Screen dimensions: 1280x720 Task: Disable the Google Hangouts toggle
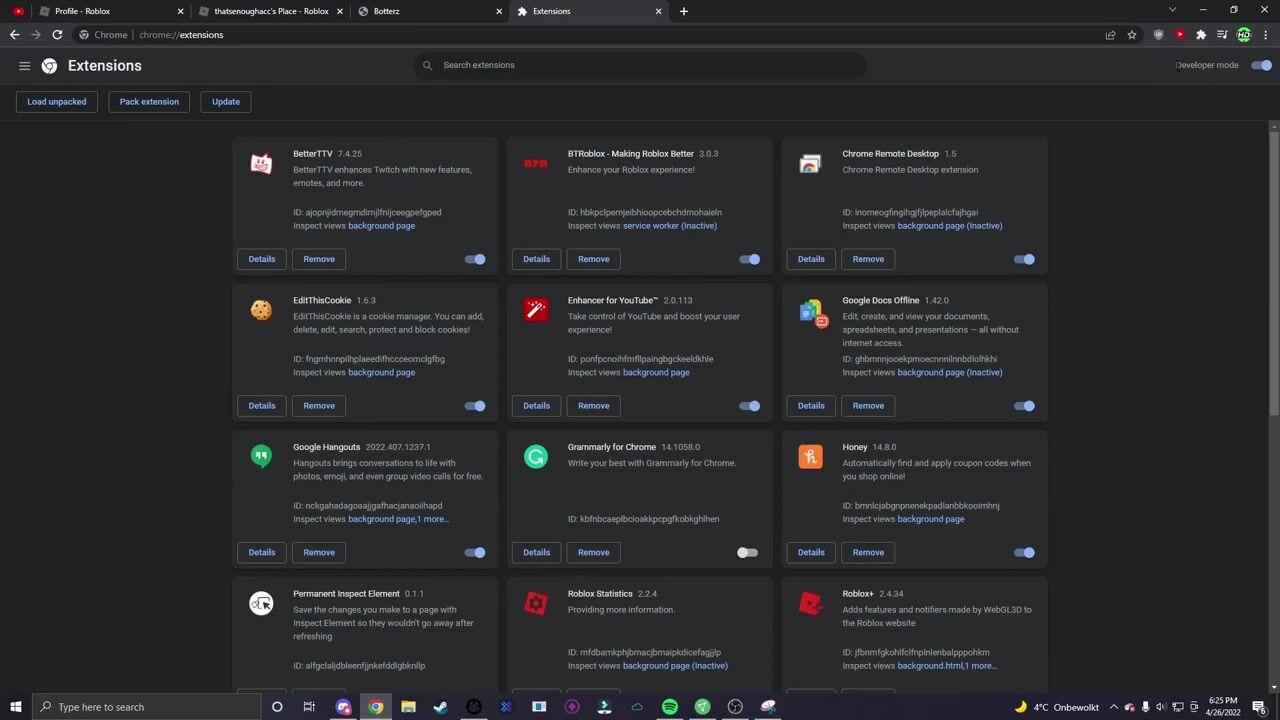(x=475, y=552)
